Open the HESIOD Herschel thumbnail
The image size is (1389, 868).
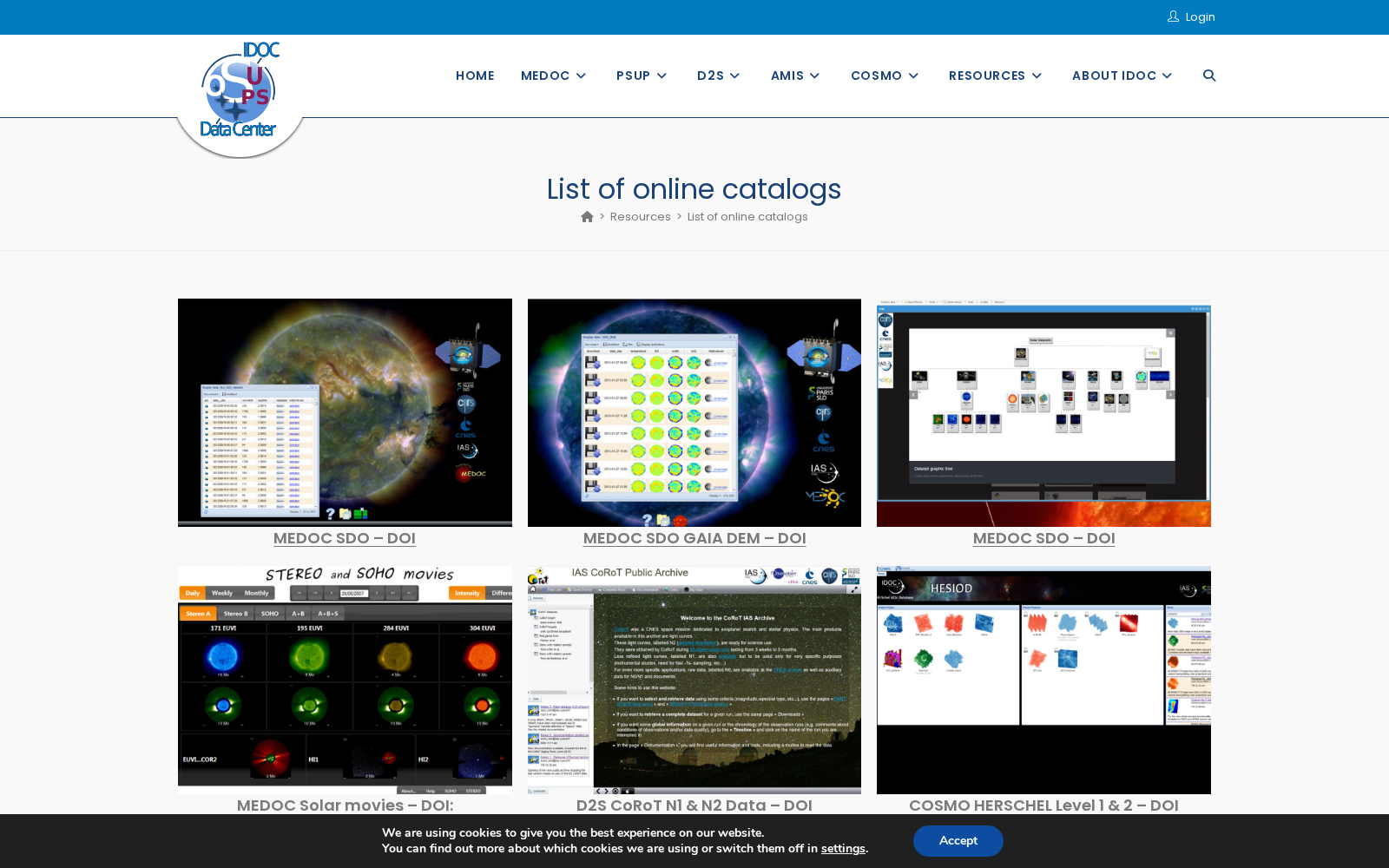(x=1043, y=680)
